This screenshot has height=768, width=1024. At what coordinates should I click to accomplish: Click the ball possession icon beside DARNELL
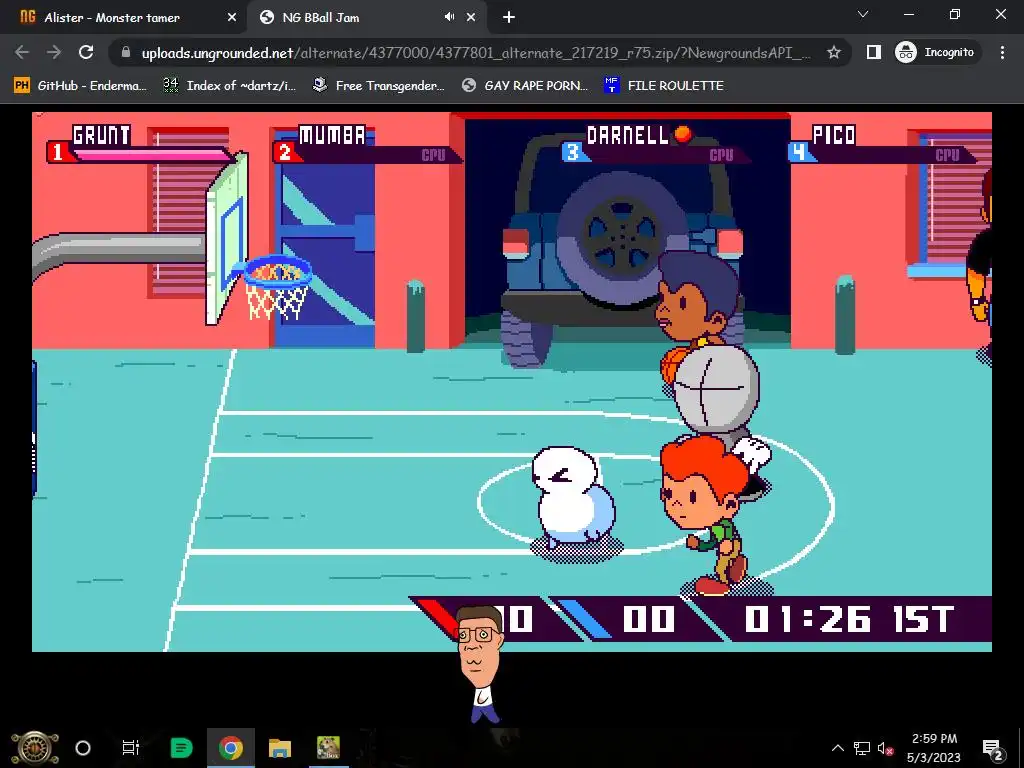click(x=683, y=134)
